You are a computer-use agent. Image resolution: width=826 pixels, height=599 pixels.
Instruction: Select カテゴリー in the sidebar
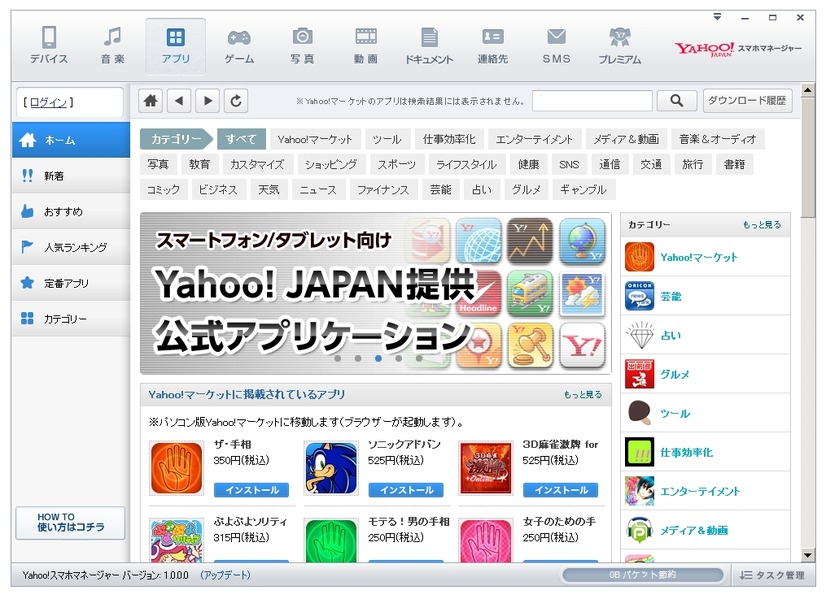[x=71, y=319]
